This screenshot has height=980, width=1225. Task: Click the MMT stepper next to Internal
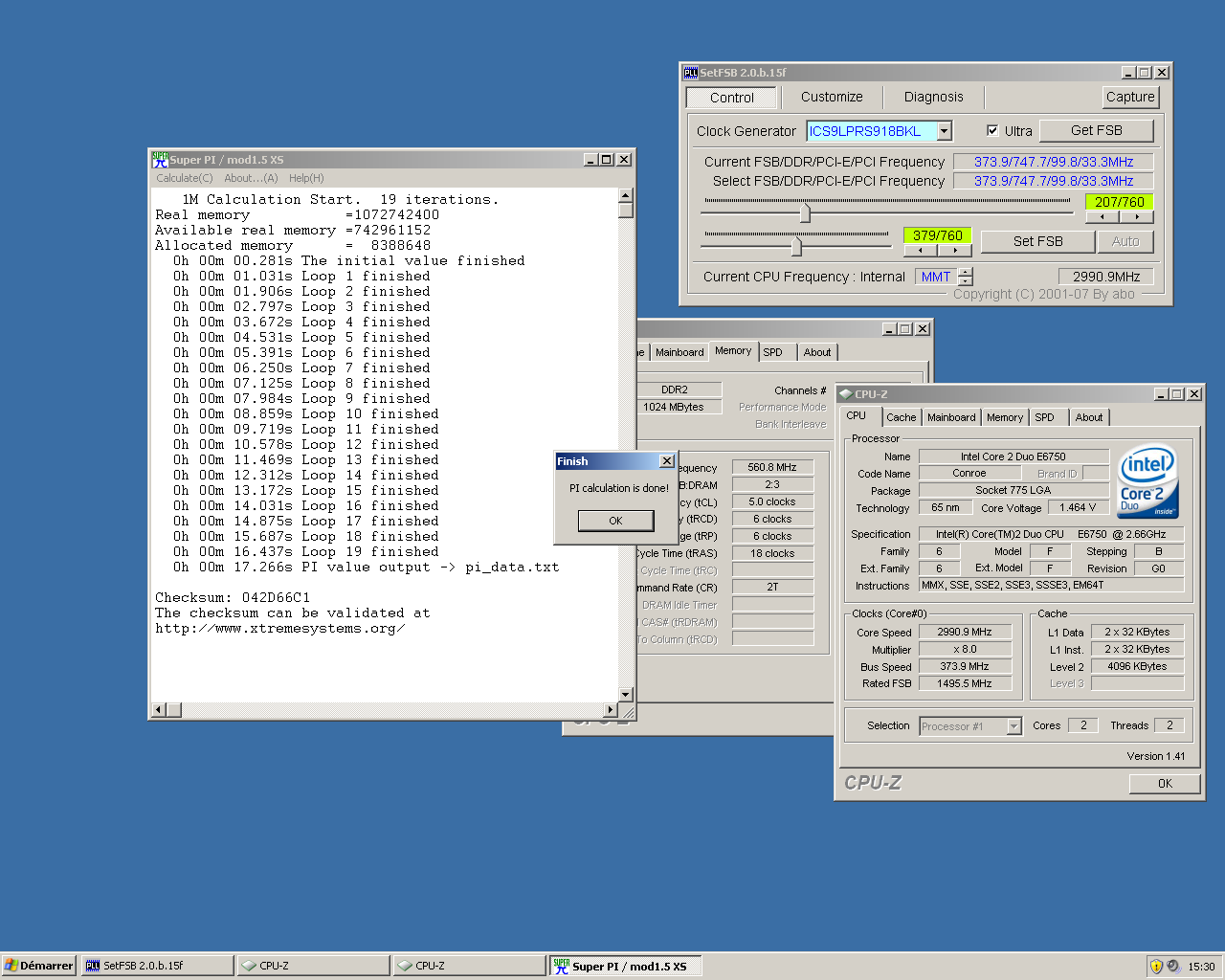pyautogui.click(x=966, y=277)
